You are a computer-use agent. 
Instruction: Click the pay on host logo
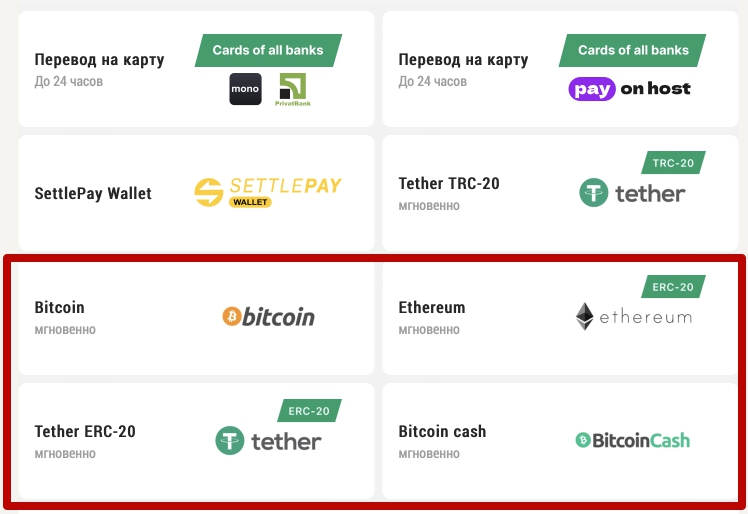630,89
